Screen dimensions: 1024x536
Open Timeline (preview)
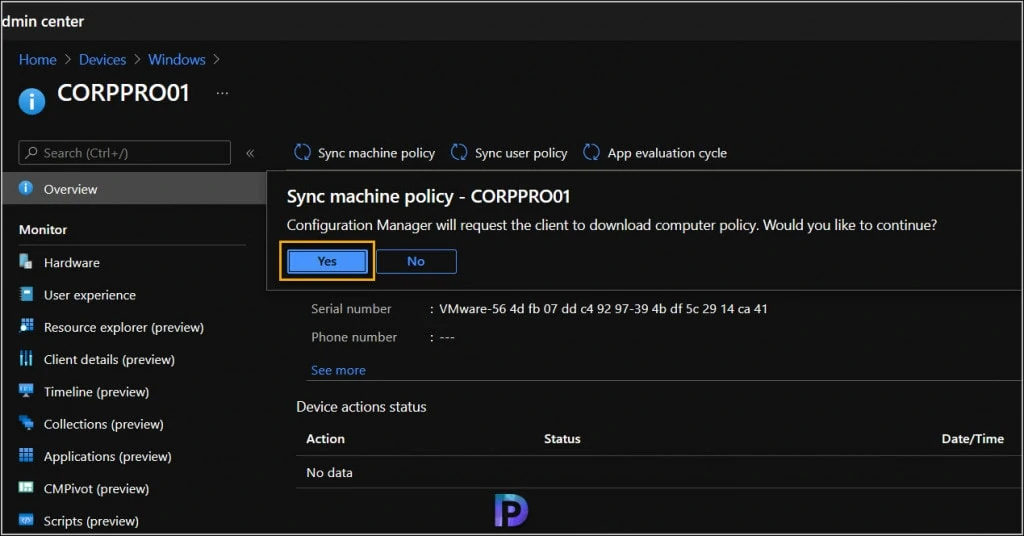tap(96, 392)
